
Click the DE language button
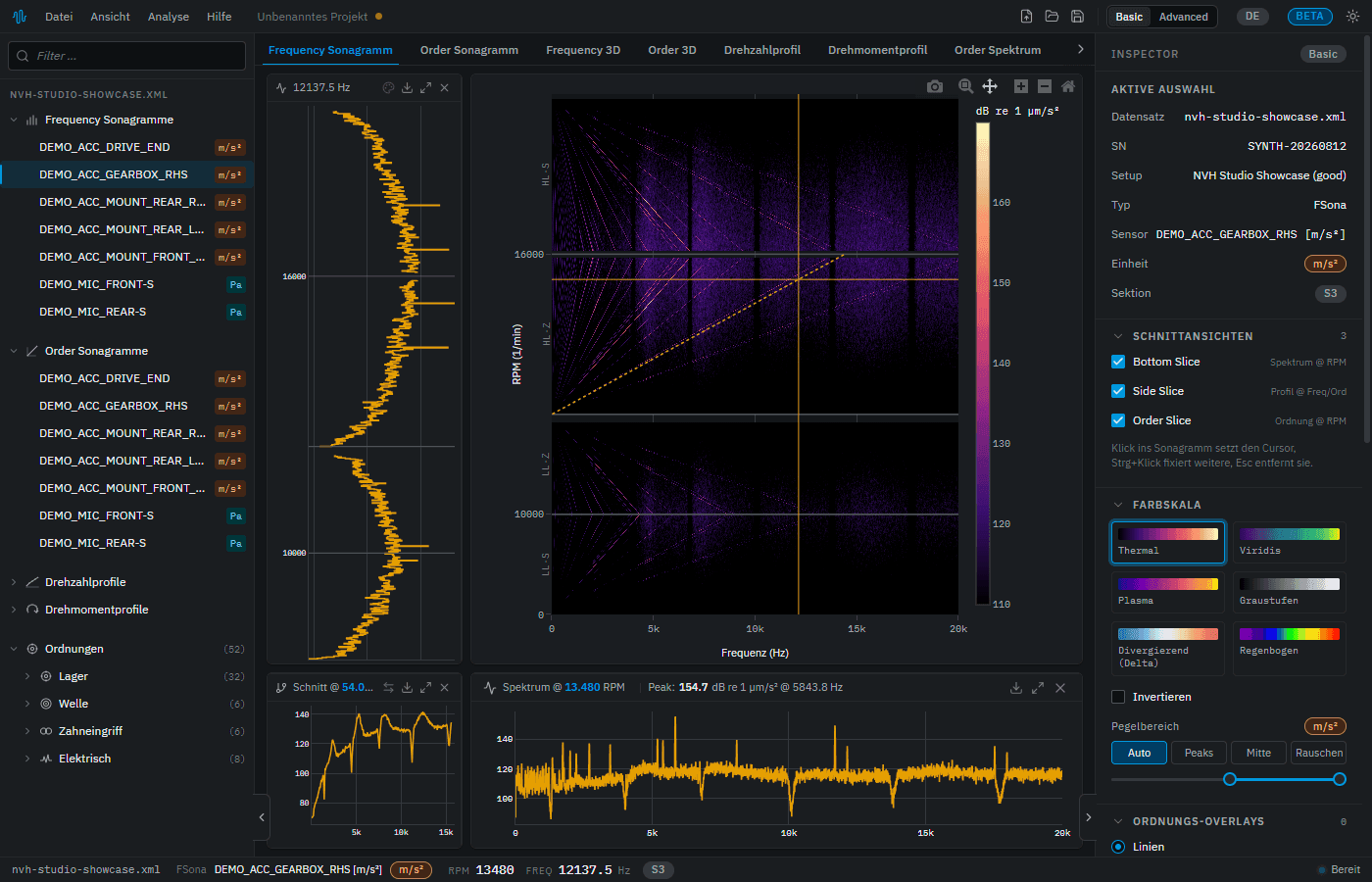(x=1252, y=17)
